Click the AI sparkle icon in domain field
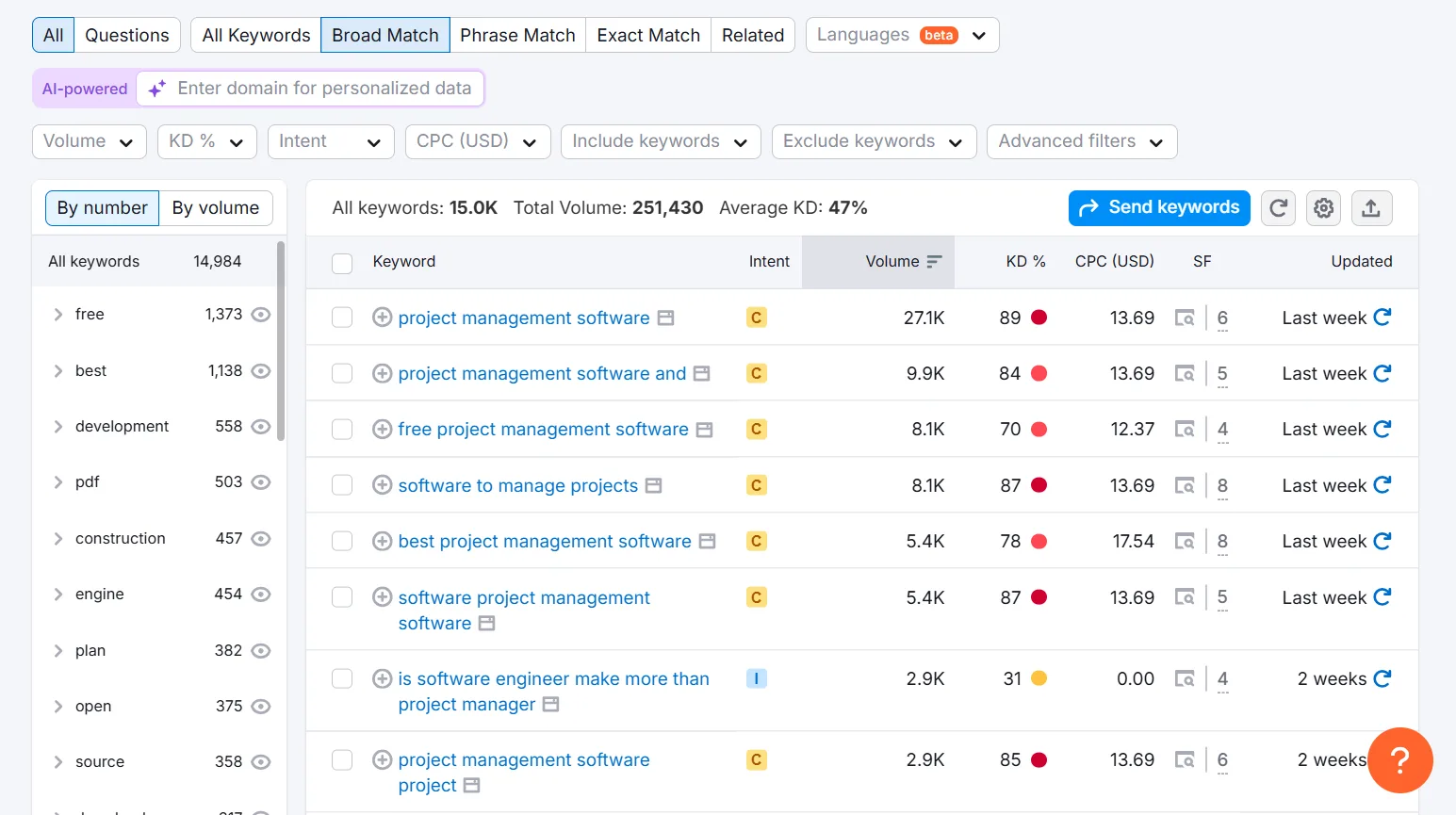The image size is (1456, 815). pos(157,89)
